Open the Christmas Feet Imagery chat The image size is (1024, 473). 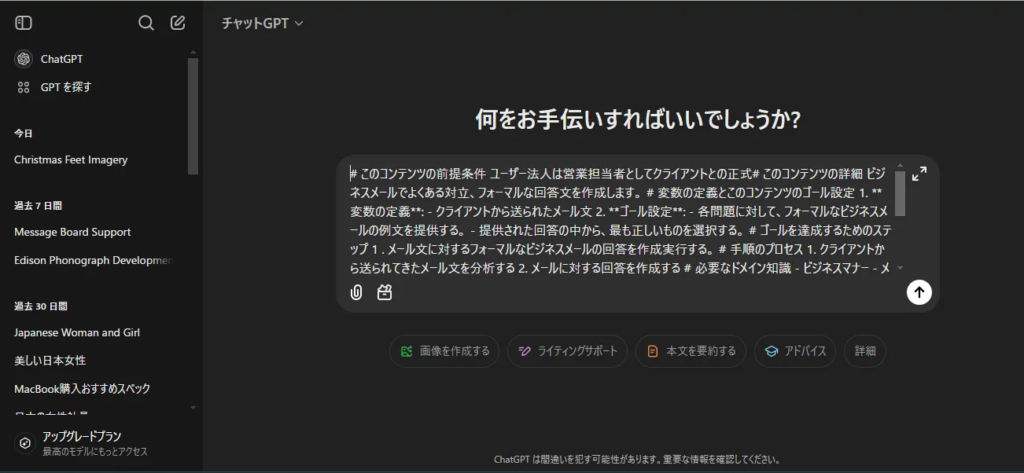71,159
